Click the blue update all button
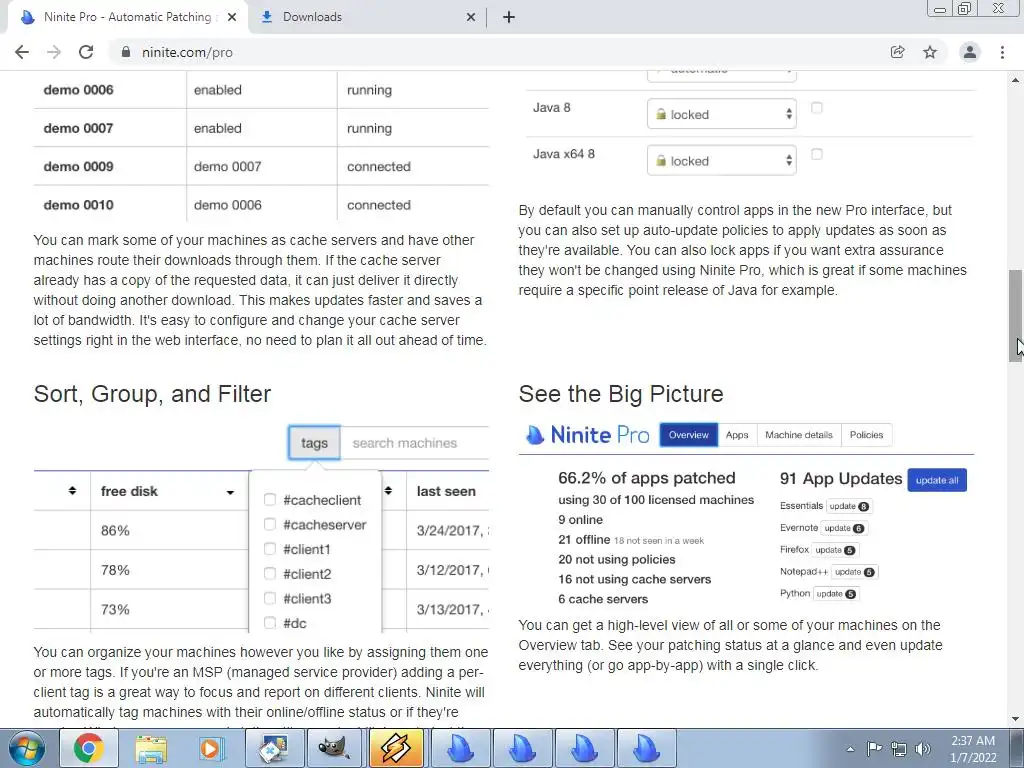 click(x=936, y=480)
